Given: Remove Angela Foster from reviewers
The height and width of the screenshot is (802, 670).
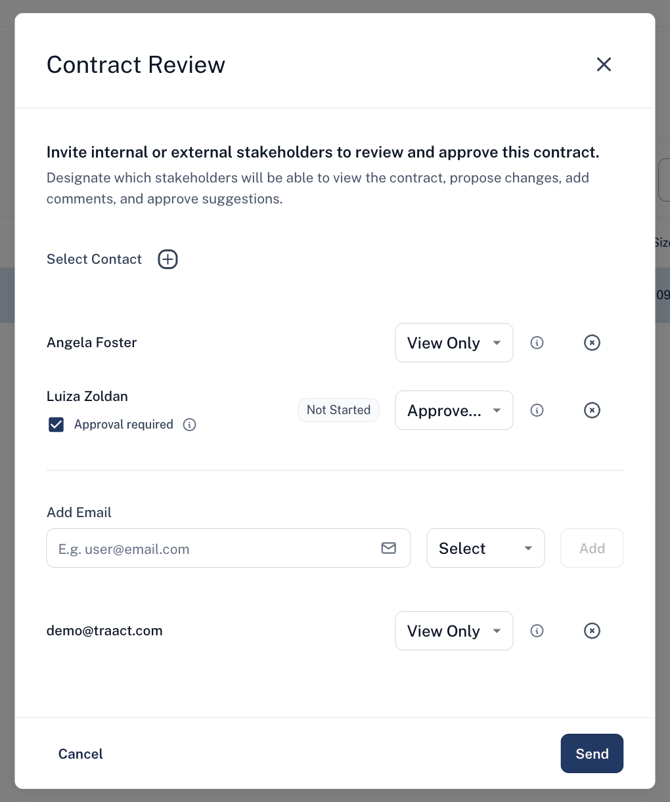Looking at the screenshot, I should [x=592, y=343].
